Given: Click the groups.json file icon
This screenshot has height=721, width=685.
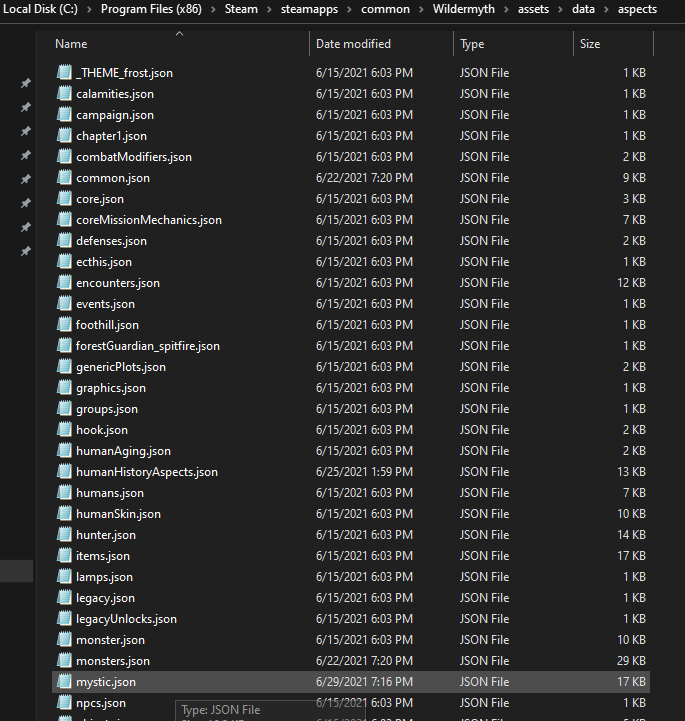Looking at the screenshot, I should [x=64, y=409].
